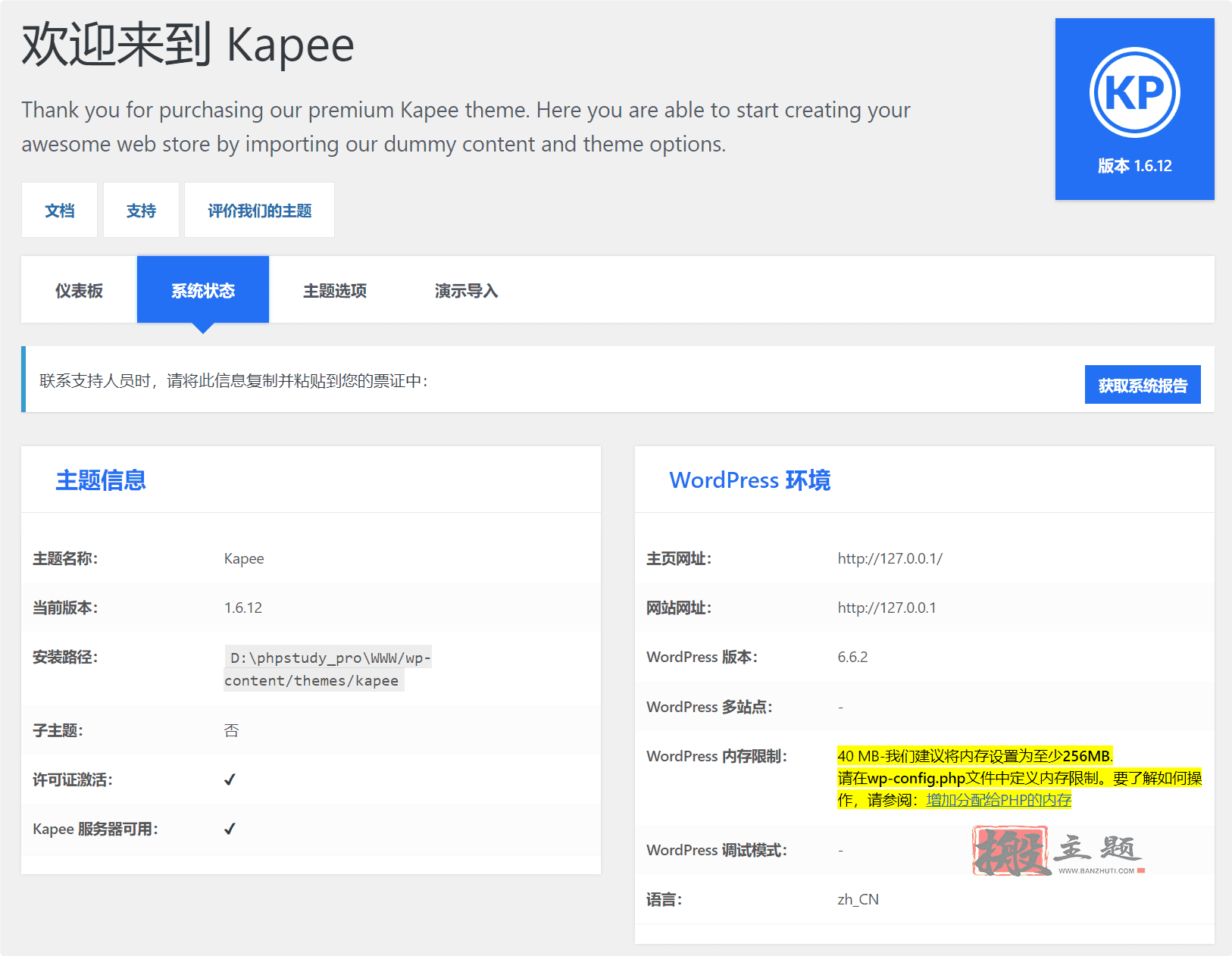Click the KP theme logo icon
1232x956 pixels.
point(1134,92)
